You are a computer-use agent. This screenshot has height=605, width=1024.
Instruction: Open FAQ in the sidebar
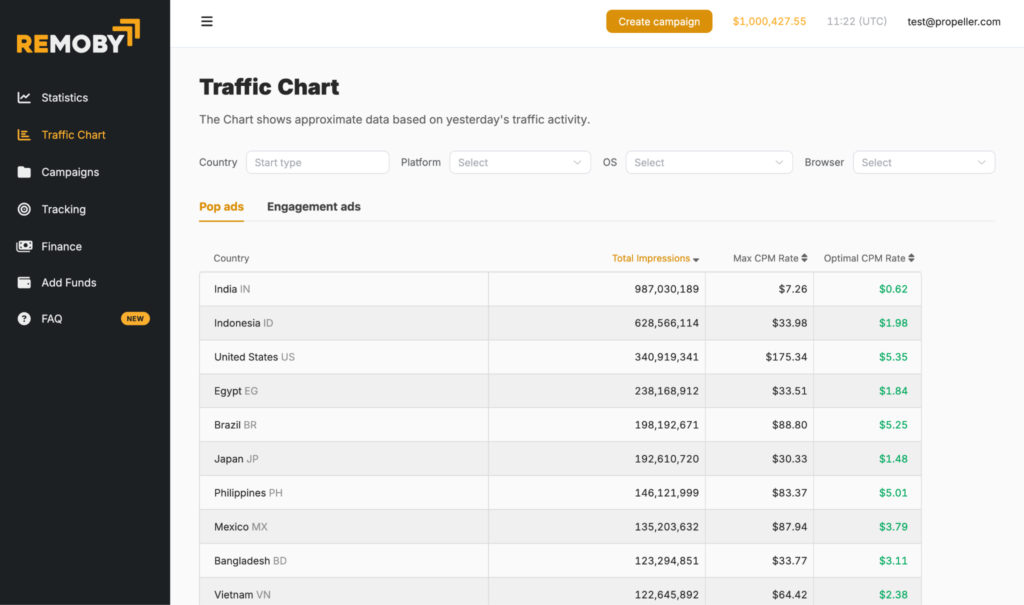pyautogui.click(x=52, y=319)
